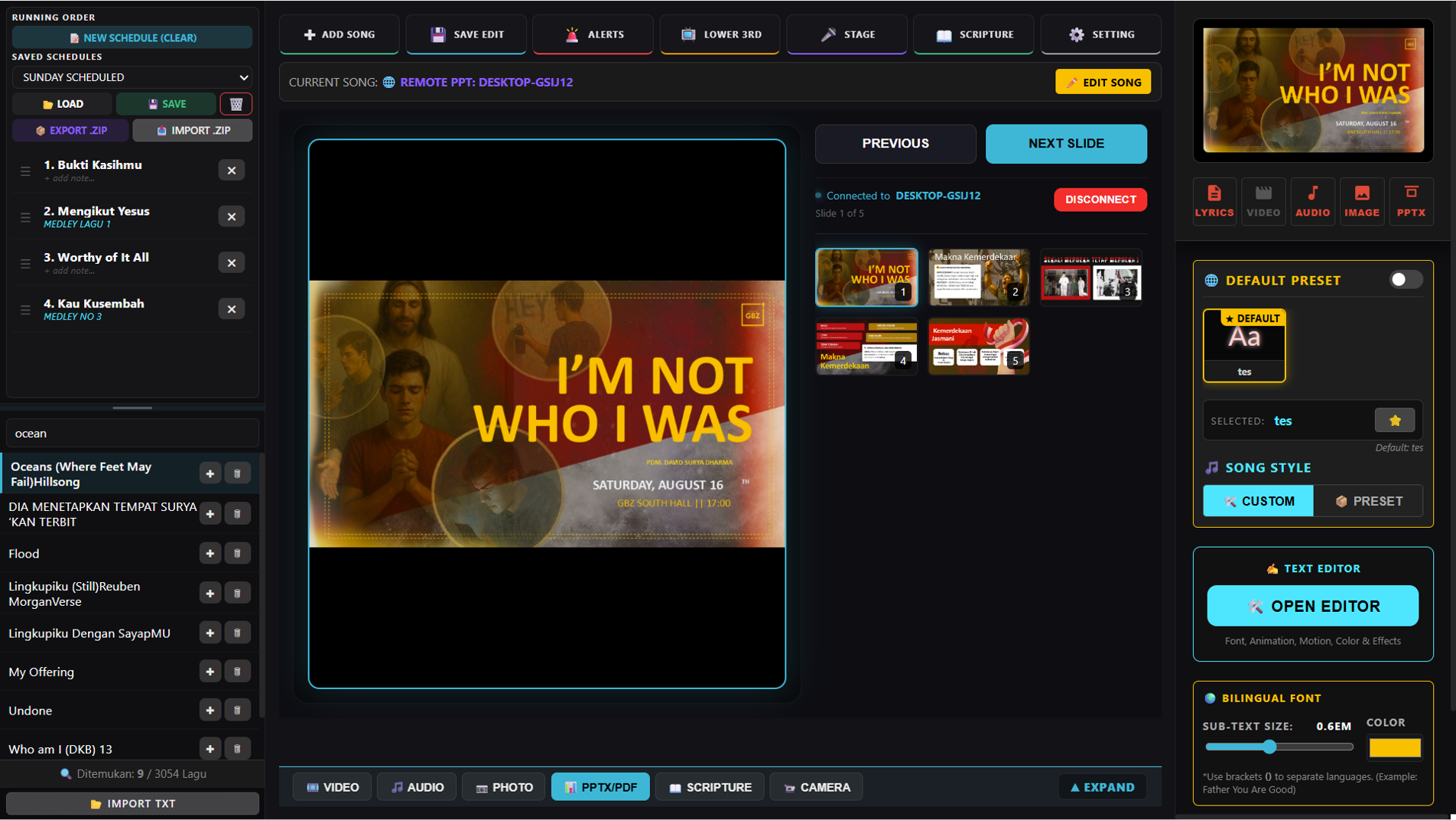Image resolution: width=1456 pixels, height=820 pixels.
Task: Add Lingkupiku Dengan SayapMU to schedule
Action: click(210, 633)
